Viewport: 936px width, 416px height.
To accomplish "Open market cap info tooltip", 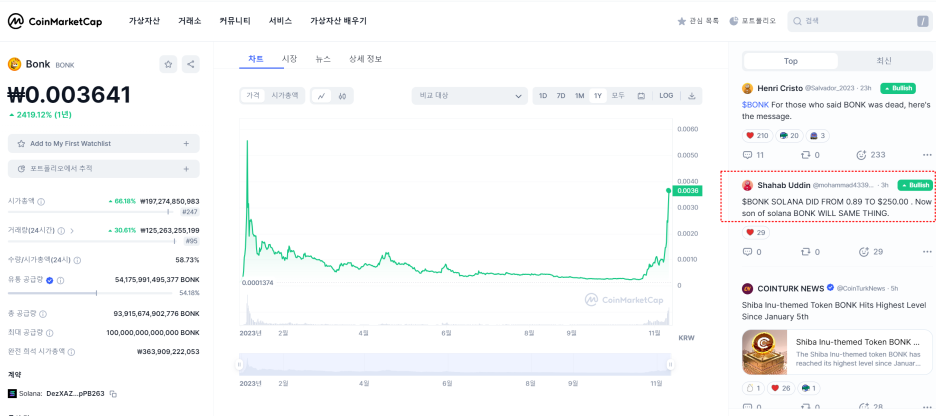I will (41, 201).
